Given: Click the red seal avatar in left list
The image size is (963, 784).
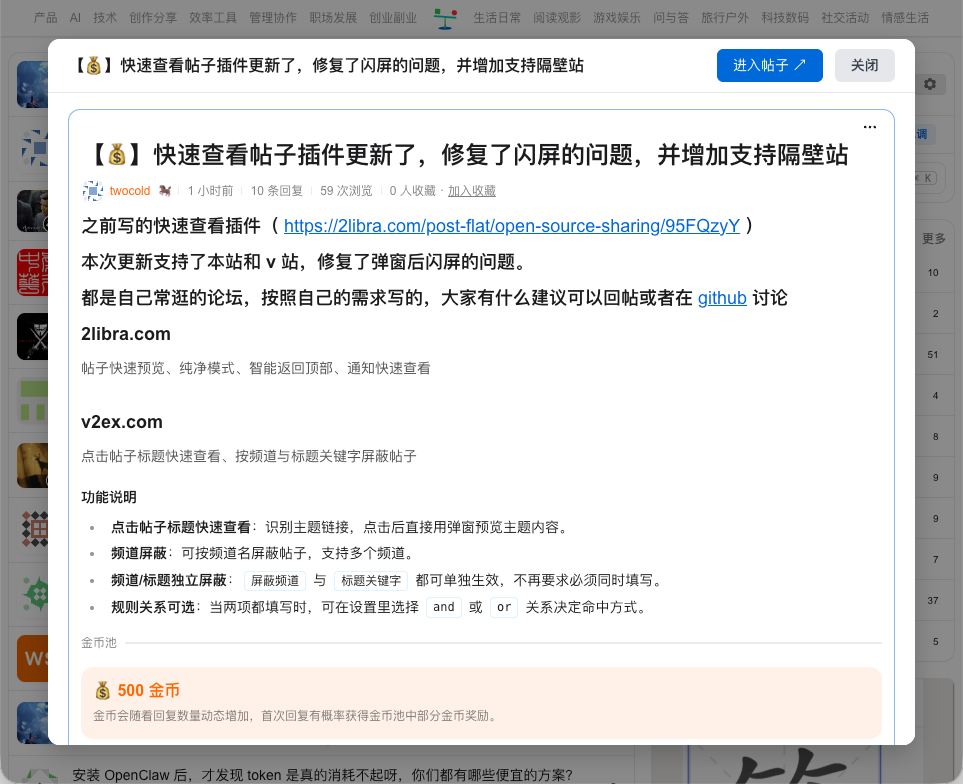Looking at the screenshot, I should 32,272.
